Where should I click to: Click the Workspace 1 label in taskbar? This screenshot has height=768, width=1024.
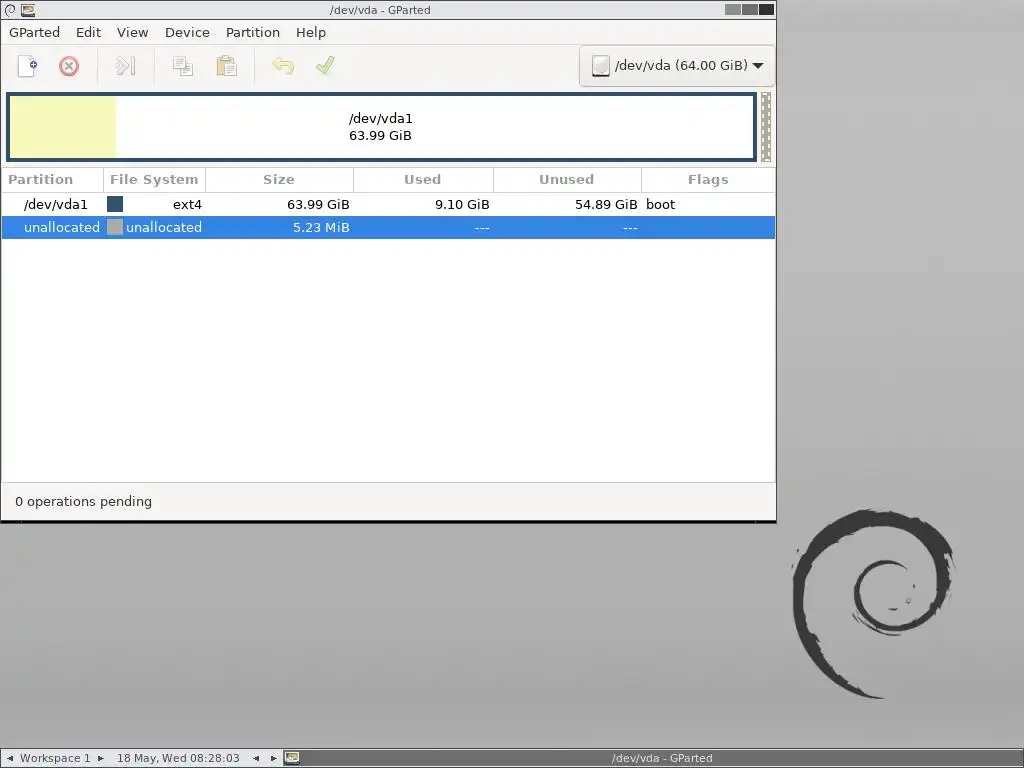(x=55, y=758)
